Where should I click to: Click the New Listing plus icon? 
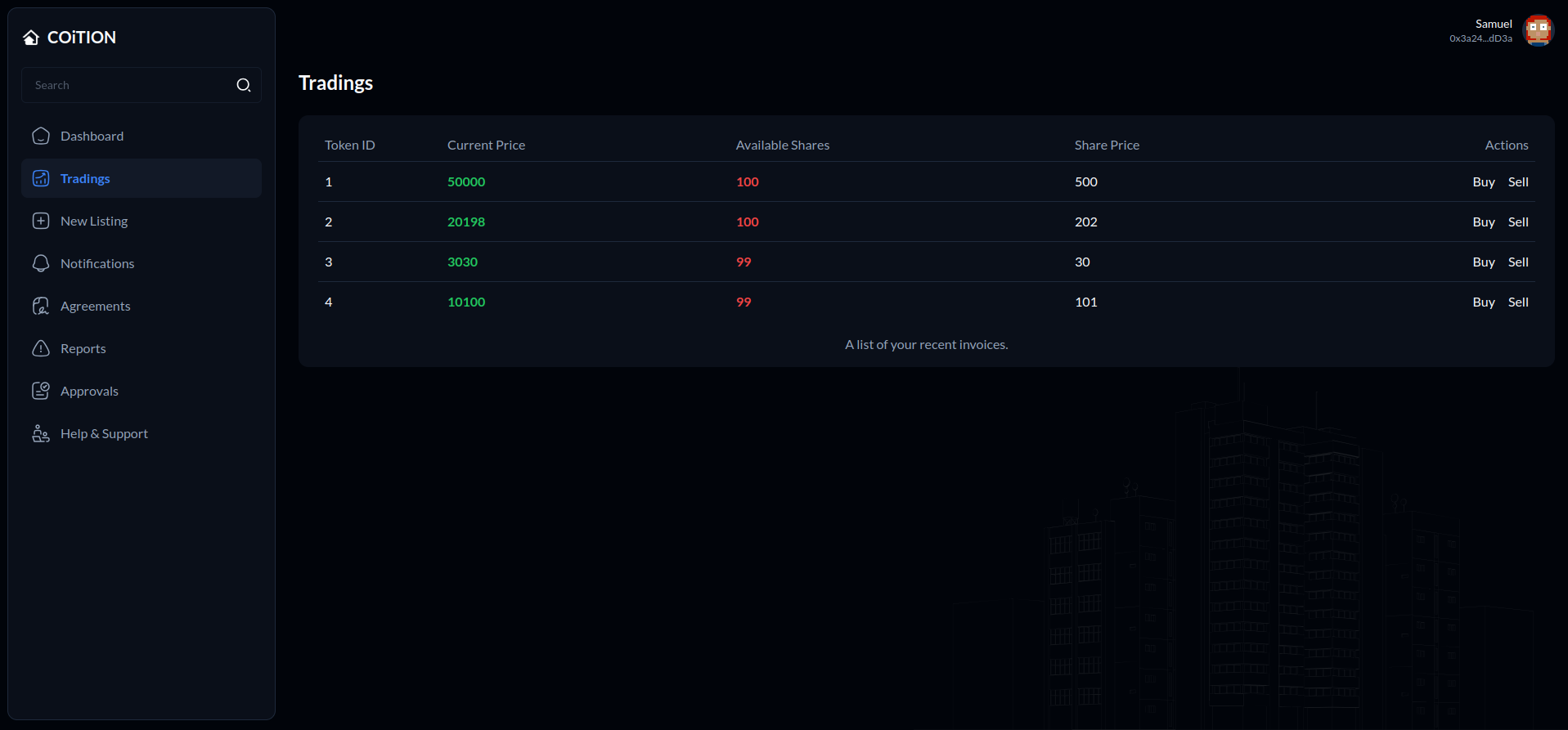(41, 221)
